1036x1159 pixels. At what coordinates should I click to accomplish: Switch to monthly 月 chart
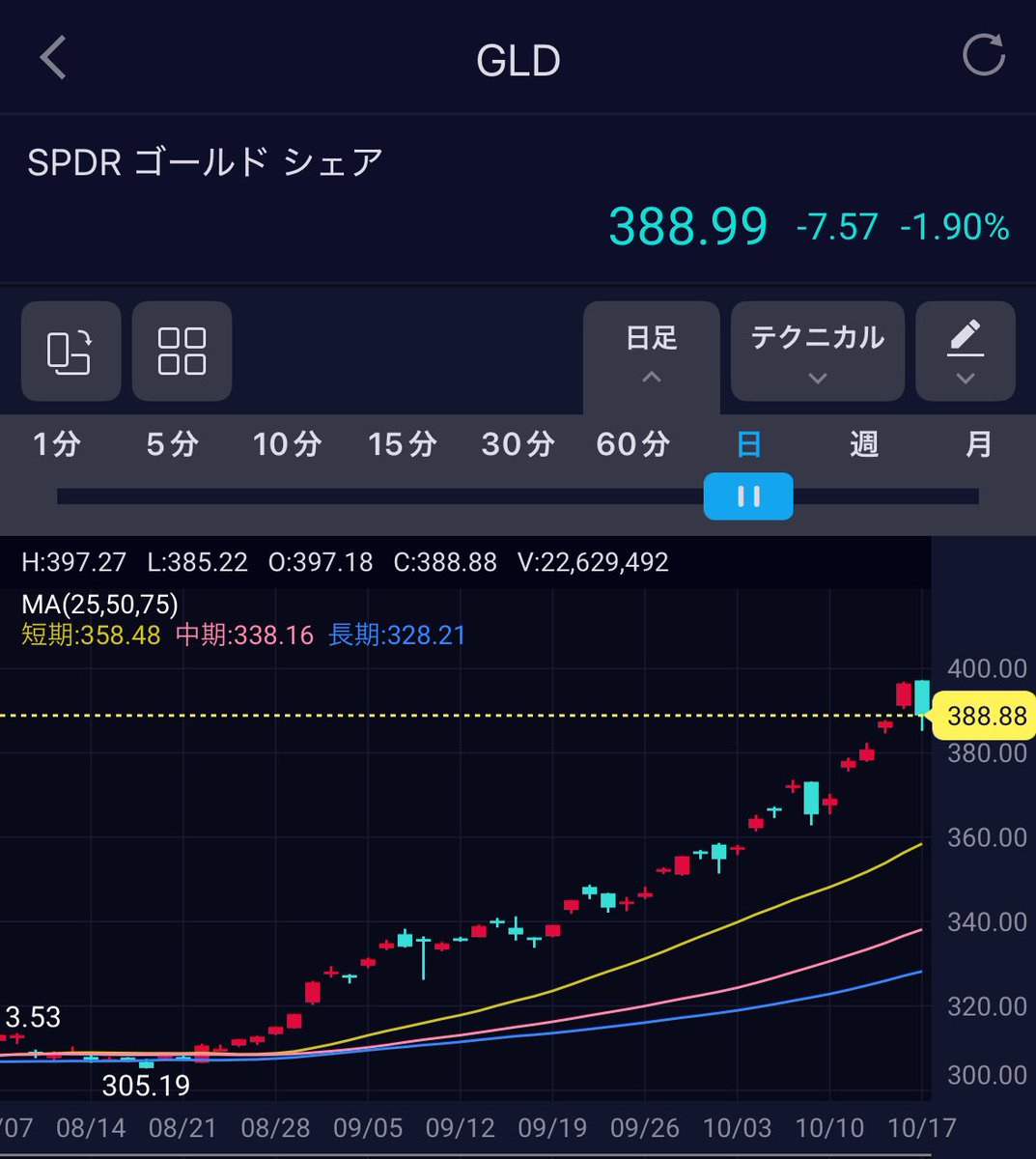coord(979,444)
